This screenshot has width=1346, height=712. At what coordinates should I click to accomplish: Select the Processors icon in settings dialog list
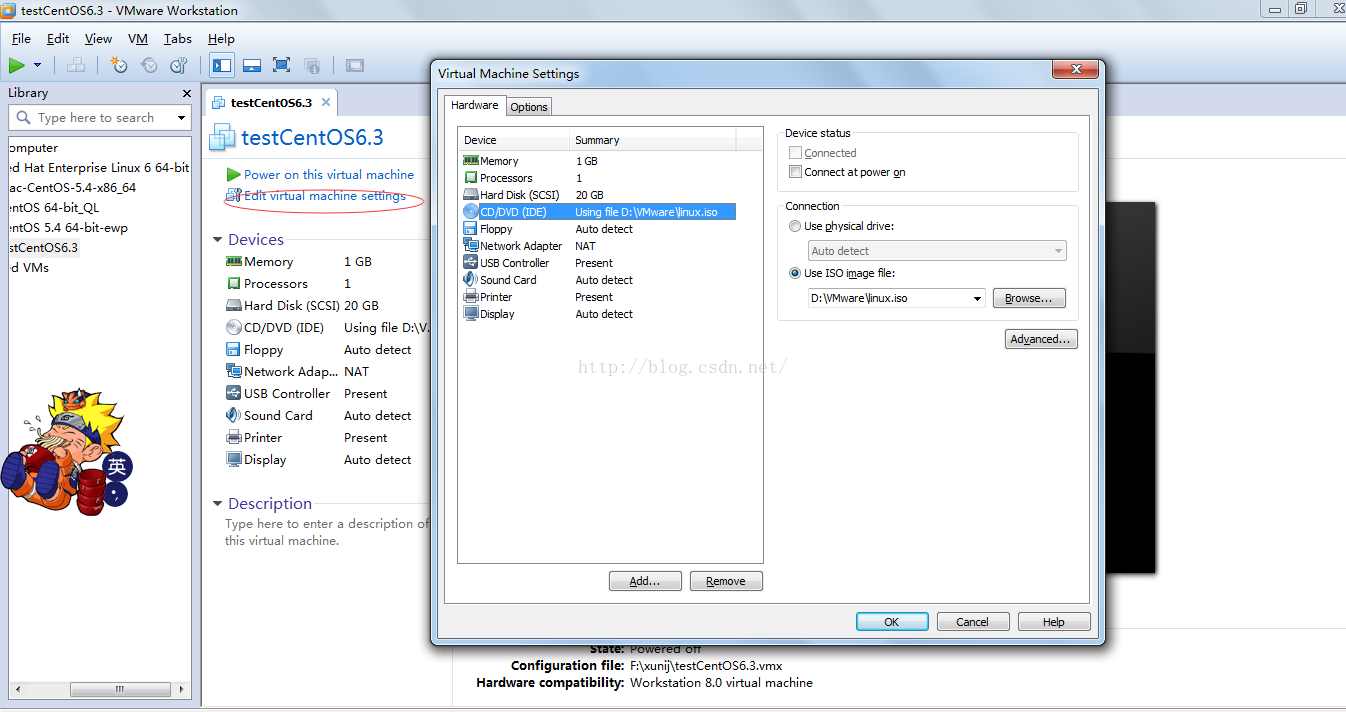coord(470,177)
